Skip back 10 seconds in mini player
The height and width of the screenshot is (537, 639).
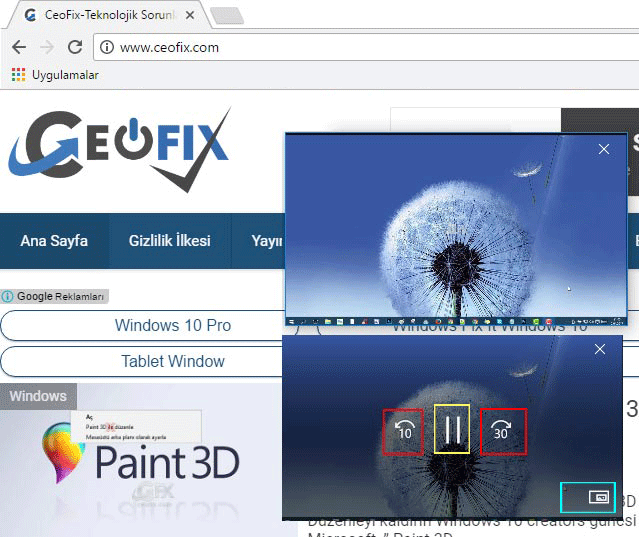point(403,431)
